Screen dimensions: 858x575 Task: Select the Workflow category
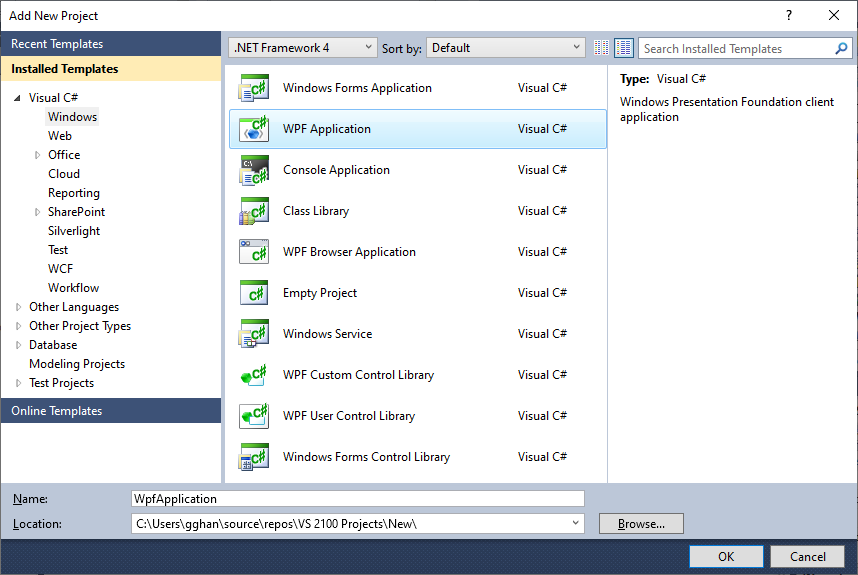pos(73,288)
